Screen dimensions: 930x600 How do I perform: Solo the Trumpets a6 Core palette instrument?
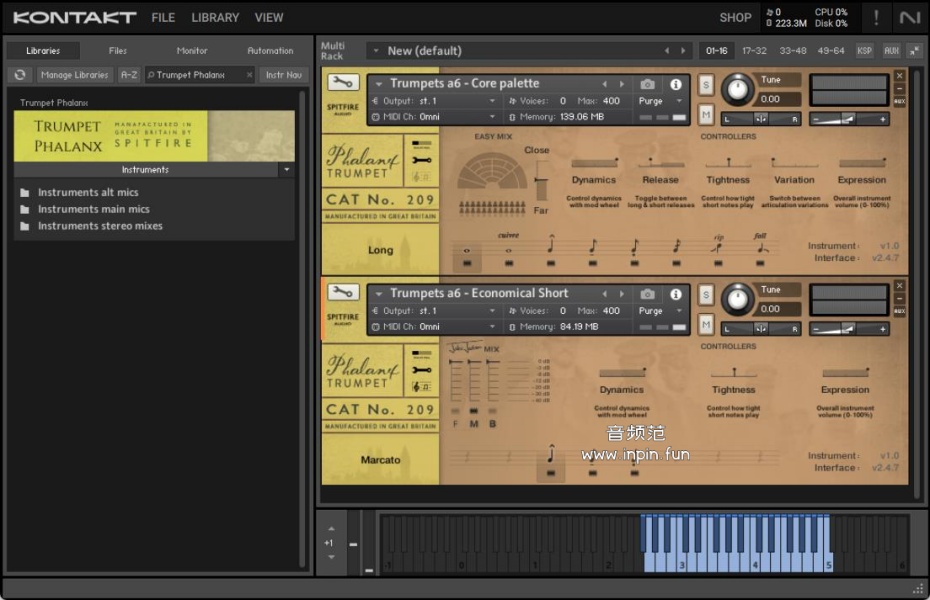point(706,83)
